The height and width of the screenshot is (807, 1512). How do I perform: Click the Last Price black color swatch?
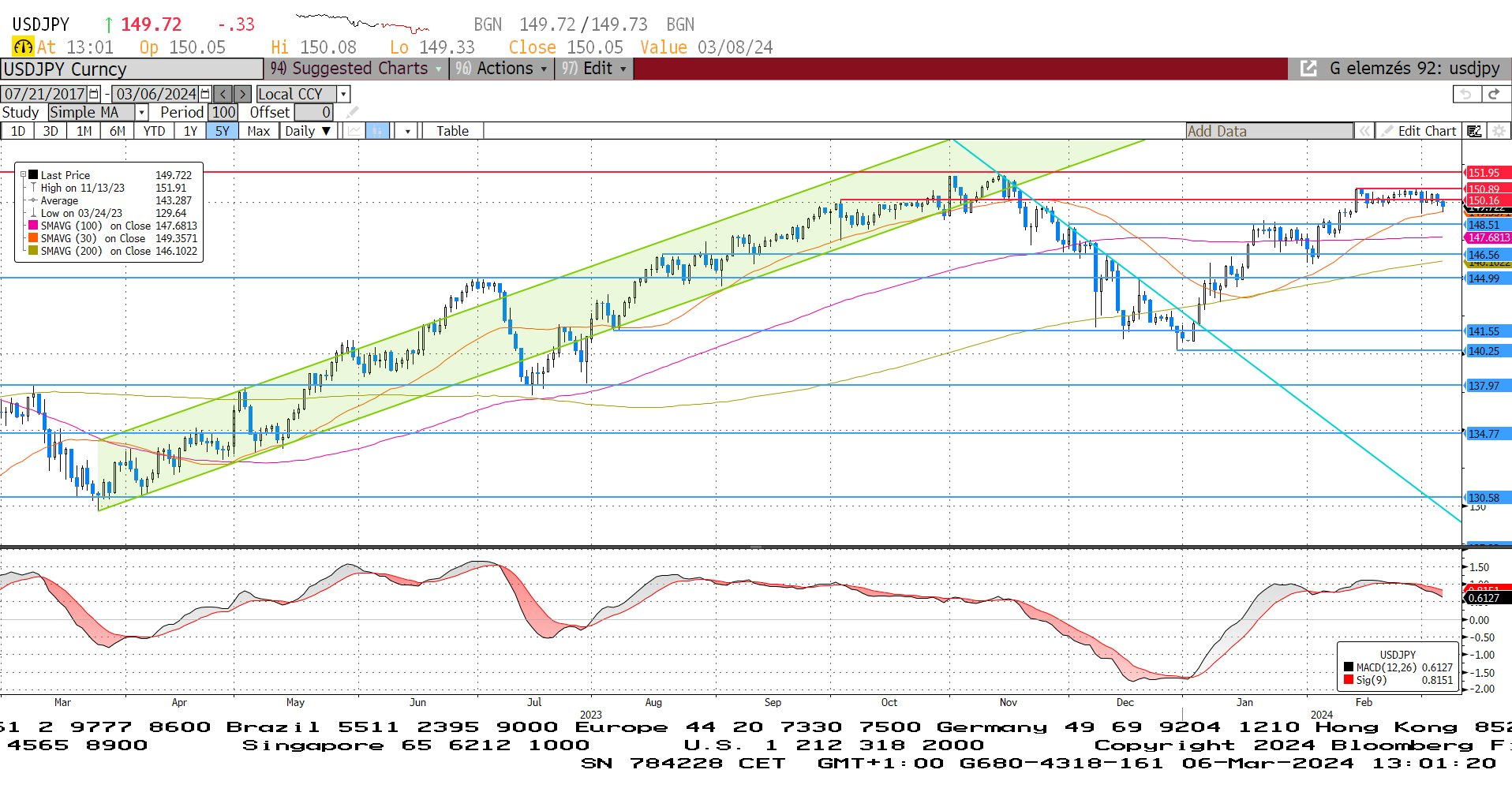[33, 175]
